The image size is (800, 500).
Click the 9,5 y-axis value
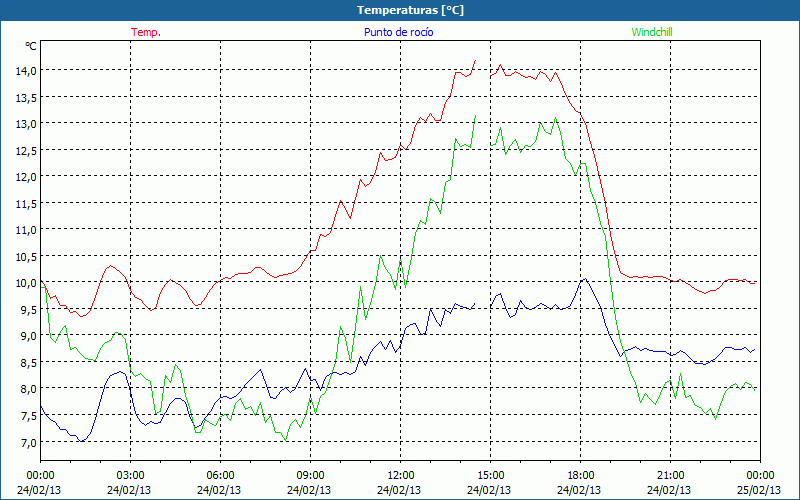[28, 310]
